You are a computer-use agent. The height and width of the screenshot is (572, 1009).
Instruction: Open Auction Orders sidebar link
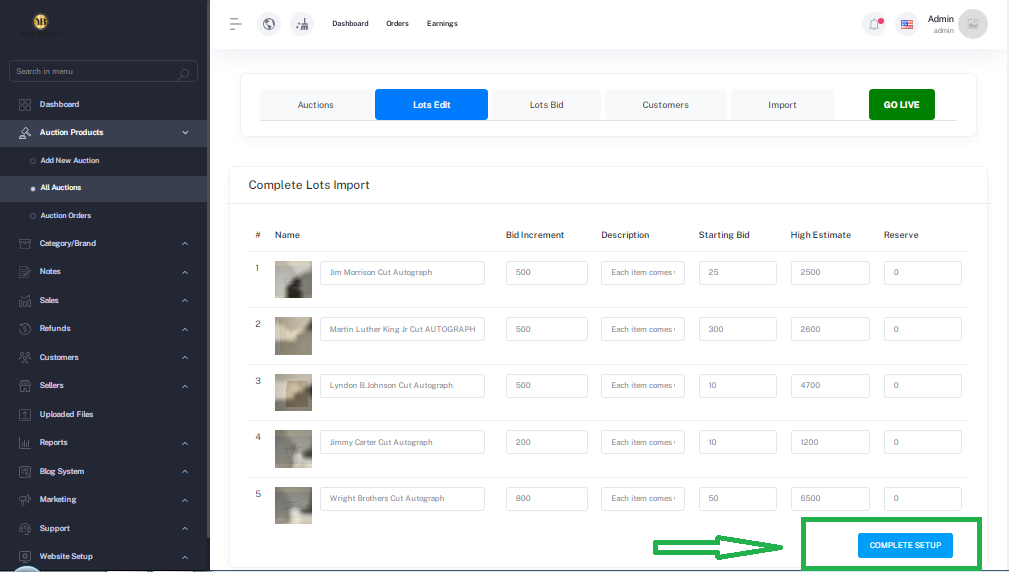pos(66,216)
